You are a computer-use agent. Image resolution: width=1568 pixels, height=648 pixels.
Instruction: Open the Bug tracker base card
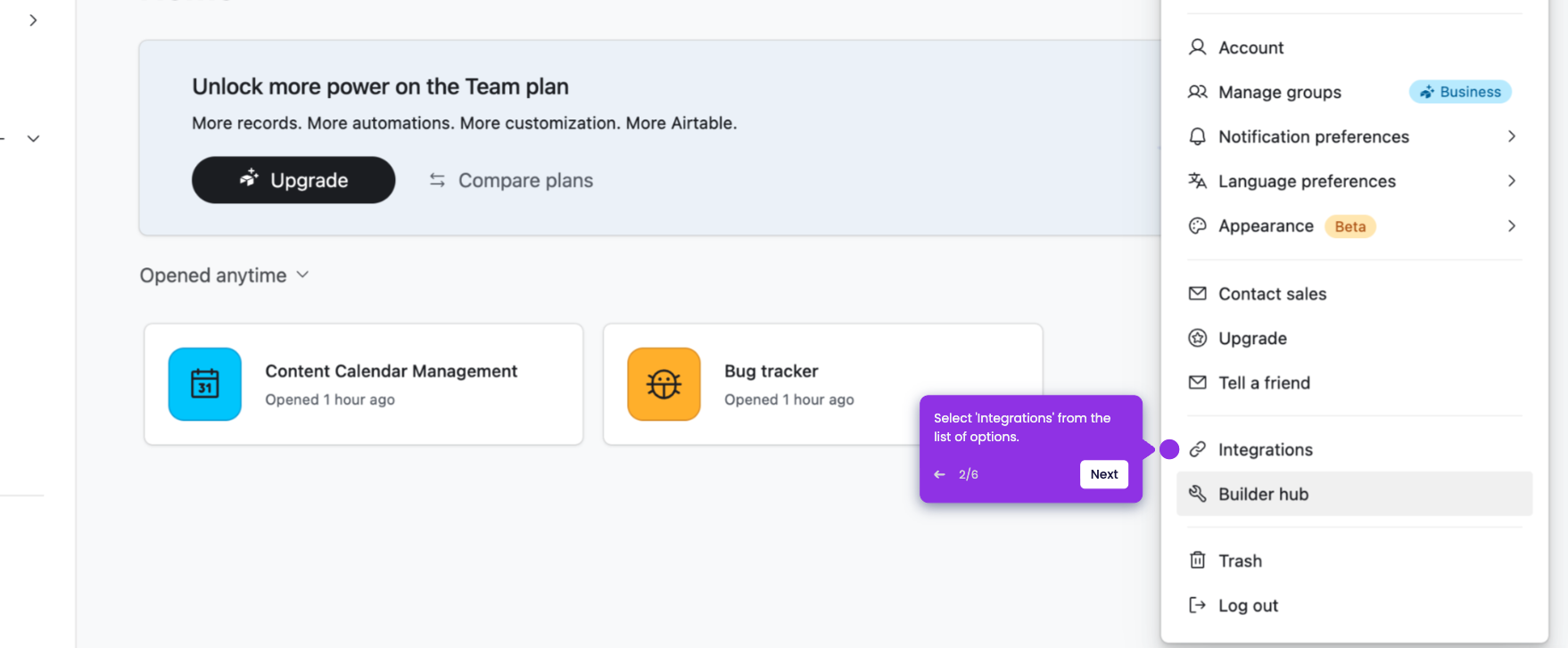tap(822, 384)
